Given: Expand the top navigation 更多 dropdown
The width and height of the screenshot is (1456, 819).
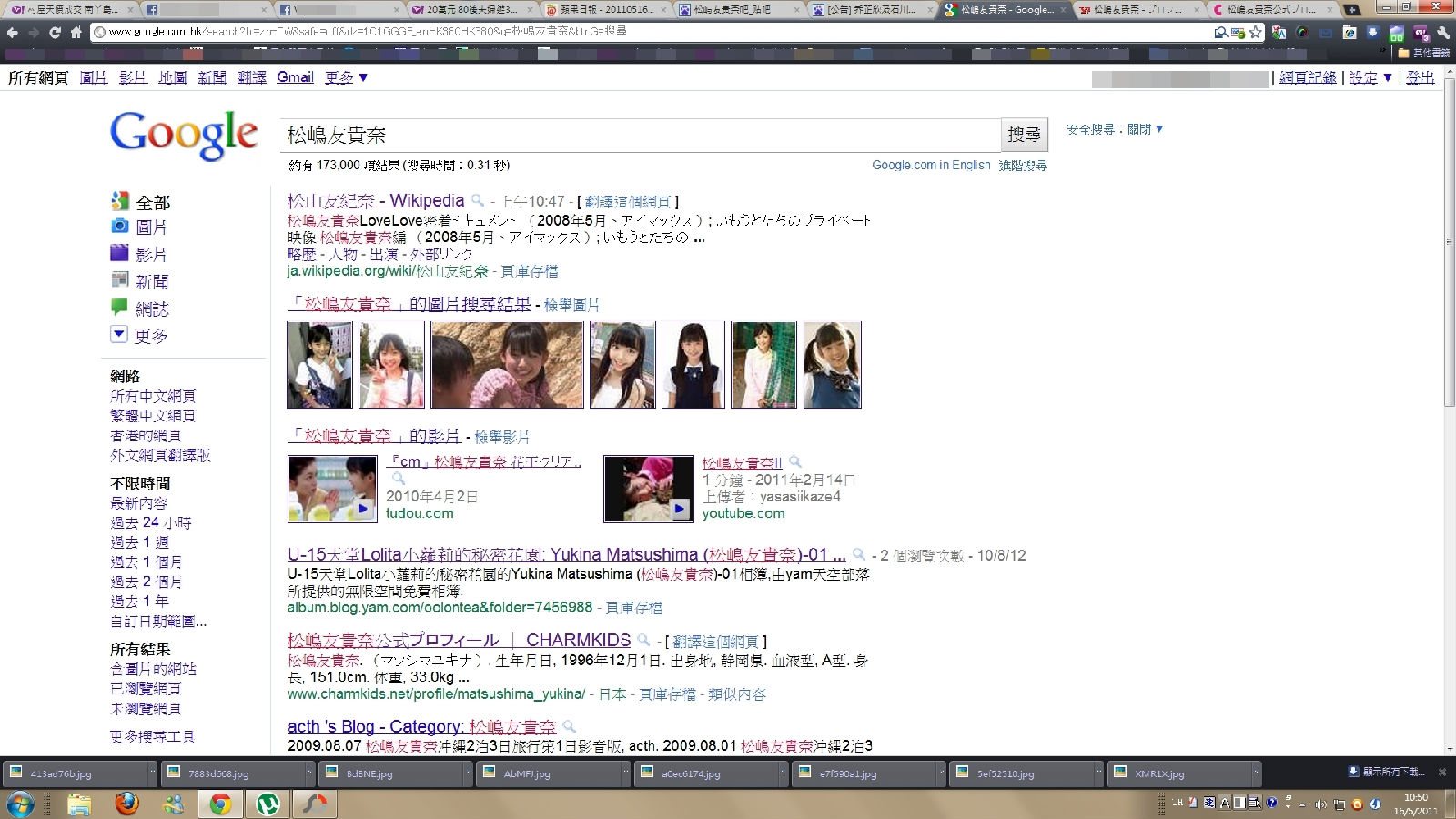Looking at the screenshot, I should point(347,77).
